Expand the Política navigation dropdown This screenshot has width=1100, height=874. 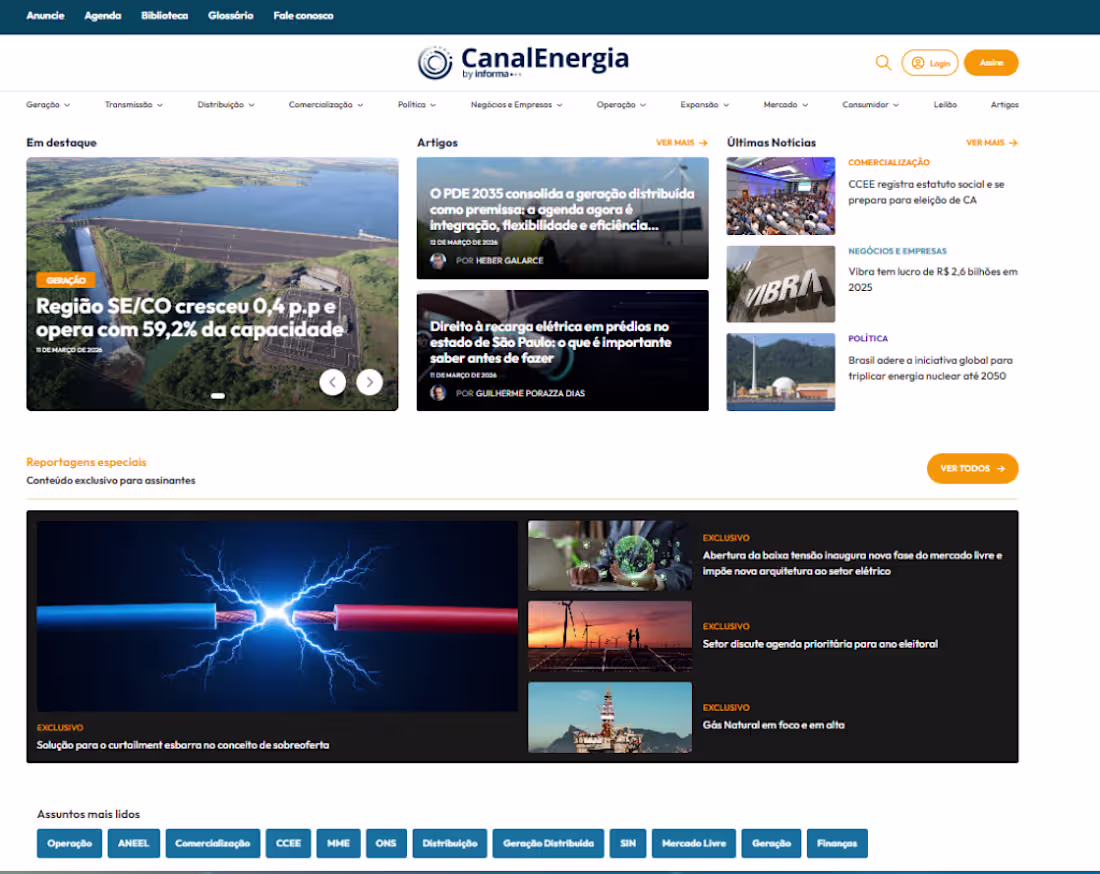[416, 104]
